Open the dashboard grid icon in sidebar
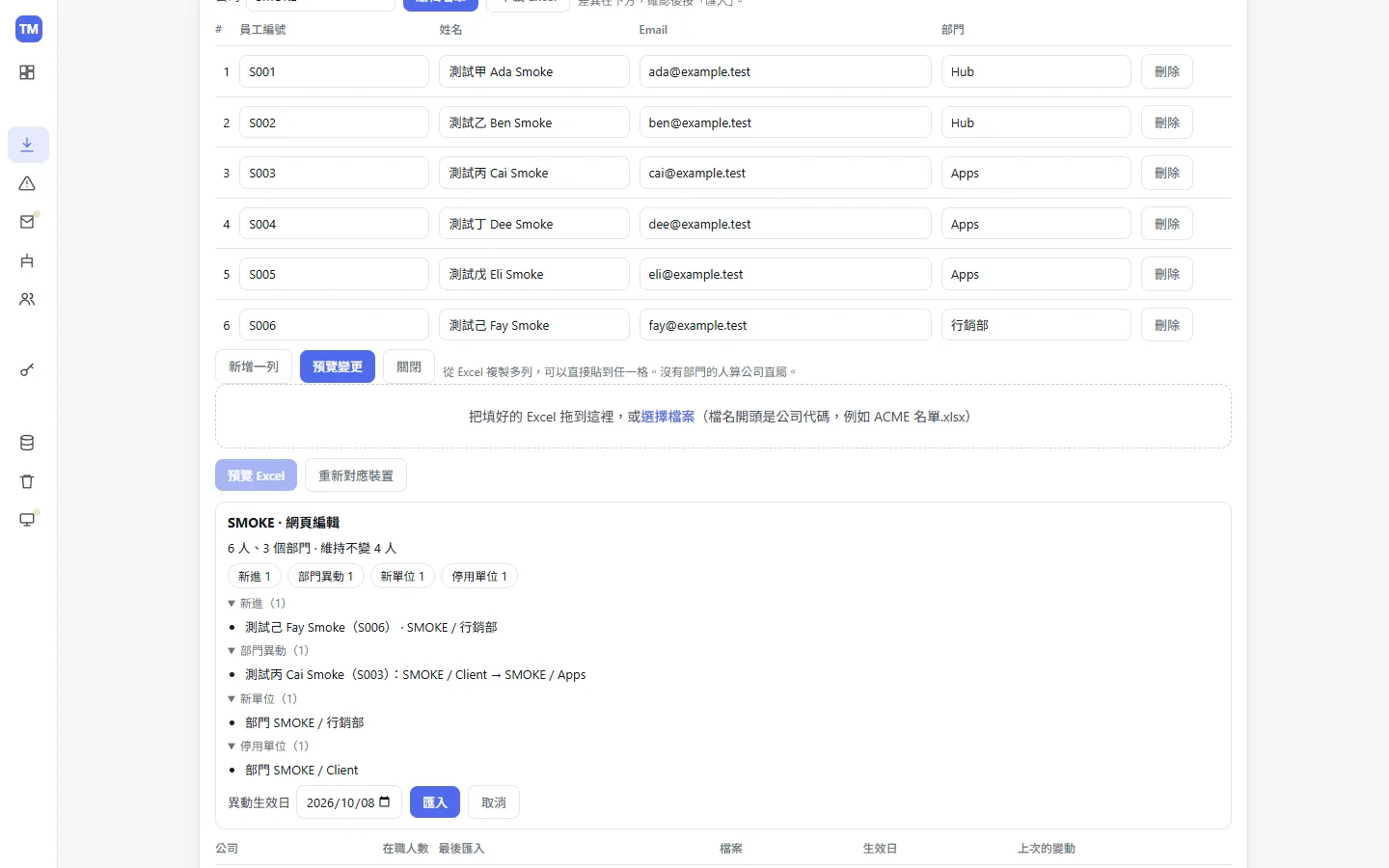 coord(27,72)
